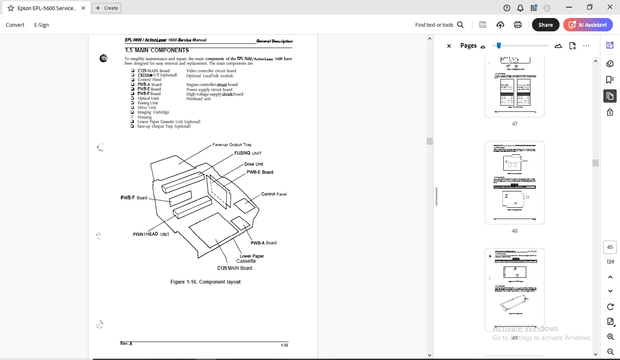This screenshot has width=620, height=360.
Task: Open the protect lock sidebar icon
Action: [x=610, y=112]
